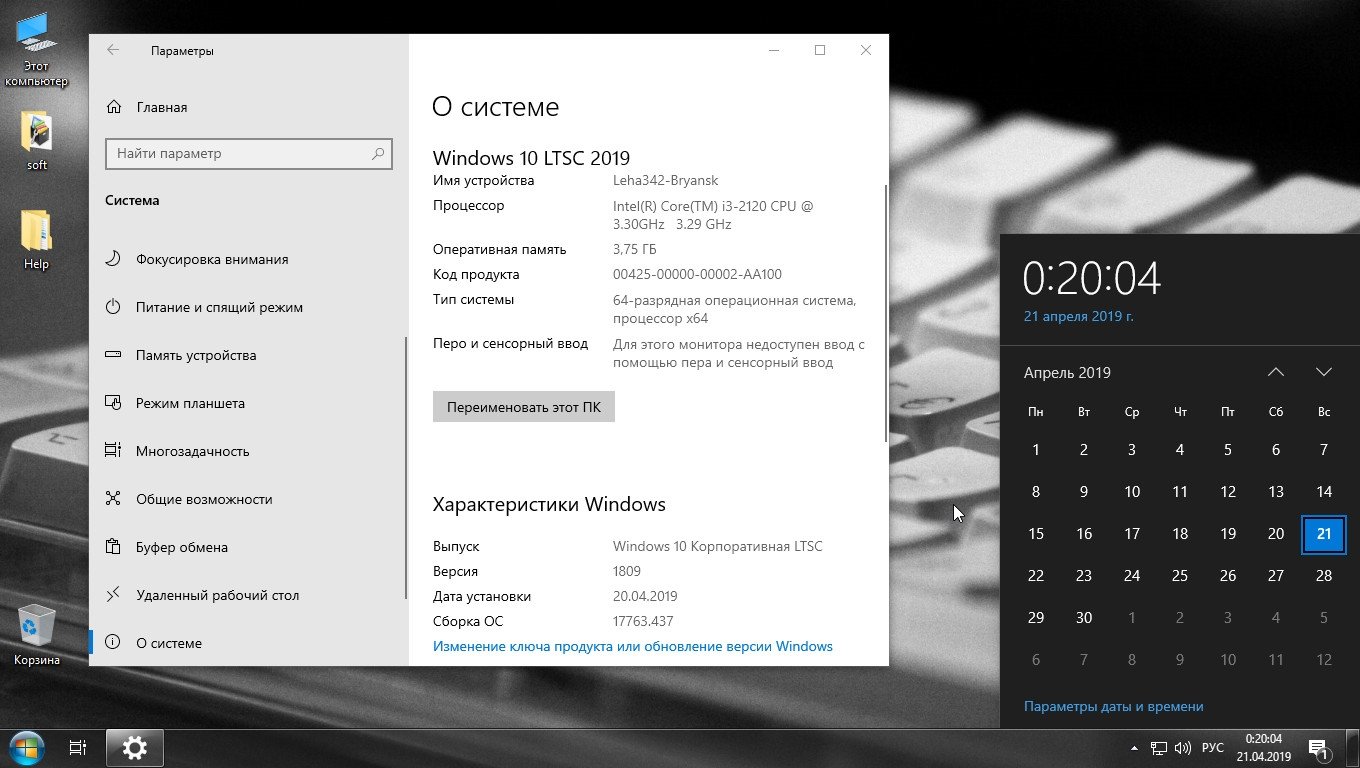Click the search magnifier icon
1360x768 pixels.
click(378, 154)
